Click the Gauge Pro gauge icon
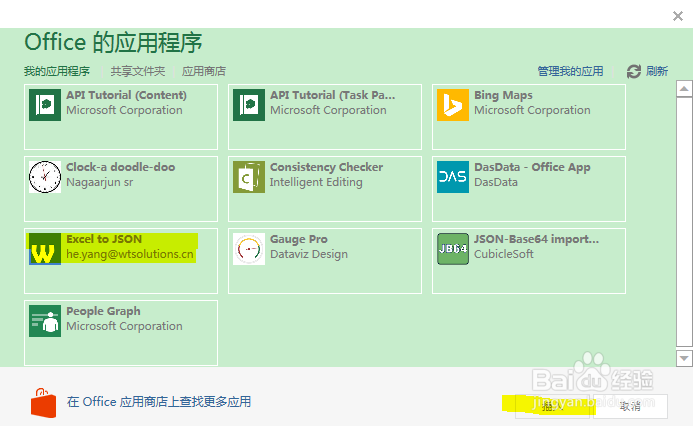The width and height of the screenshot is (693, 426). 249,249
